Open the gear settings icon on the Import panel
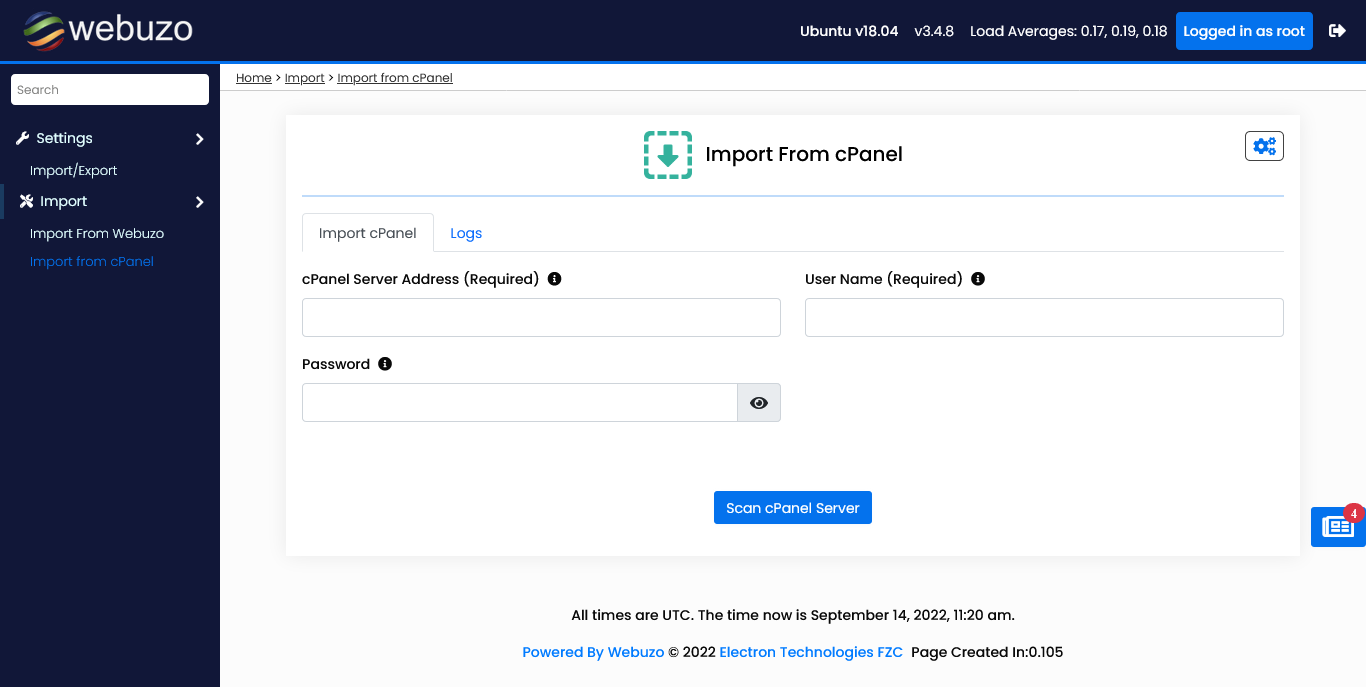 tap(1263, 145)
